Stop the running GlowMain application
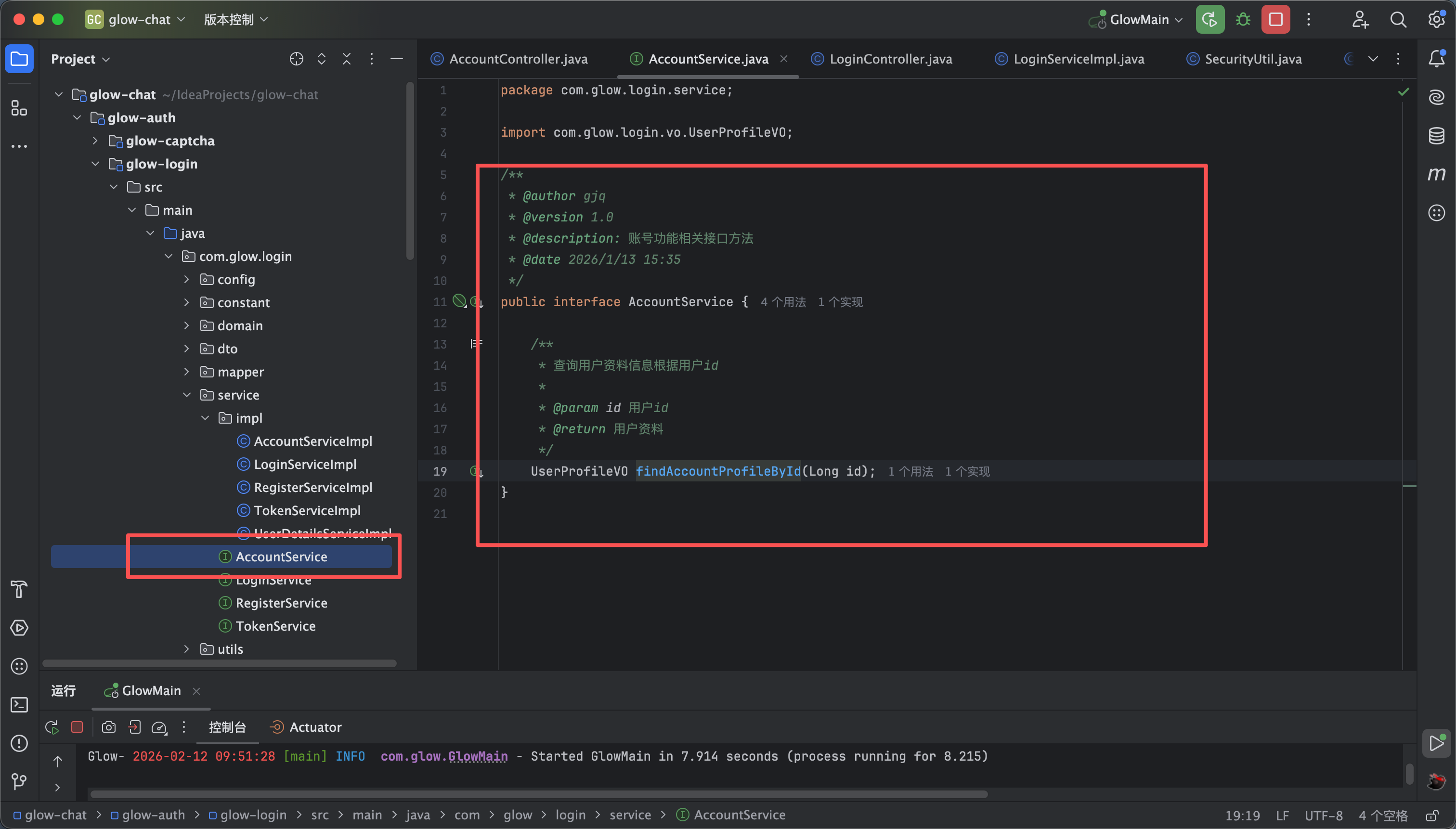1456x829 pixels. coord(1275,20)
